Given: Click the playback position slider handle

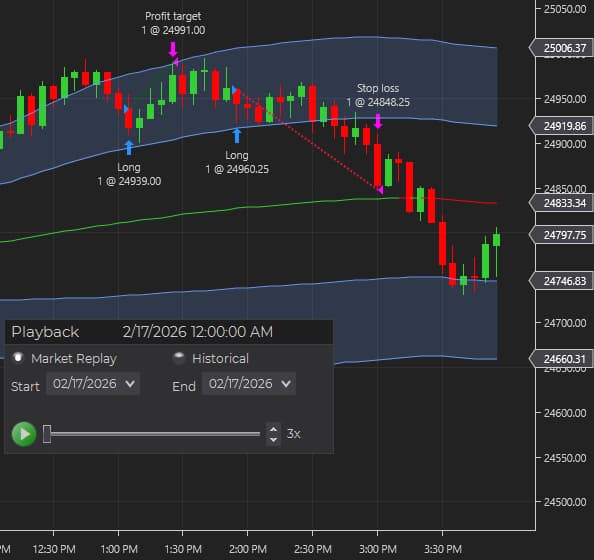Looking at the screenshot, I should click(47, 434).
